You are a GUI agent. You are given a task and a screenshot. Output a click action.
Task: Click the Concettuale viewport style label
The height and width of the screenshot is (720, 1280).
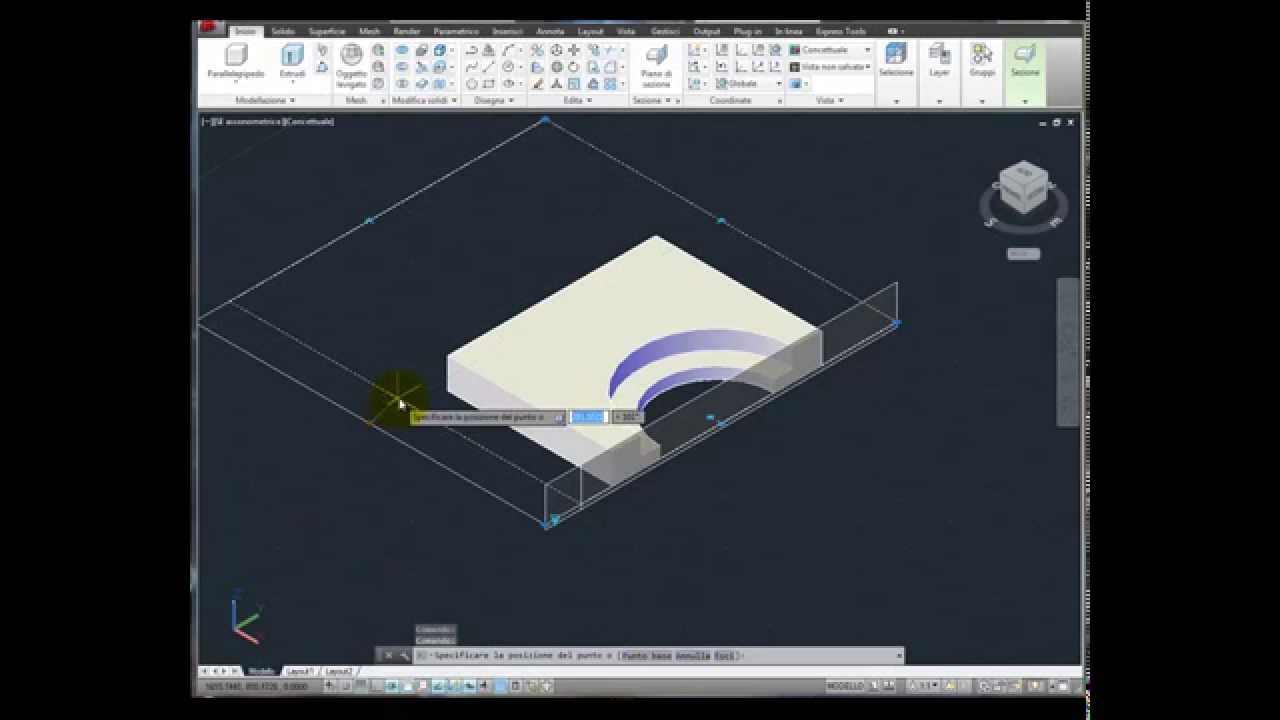tap(309, 121)
